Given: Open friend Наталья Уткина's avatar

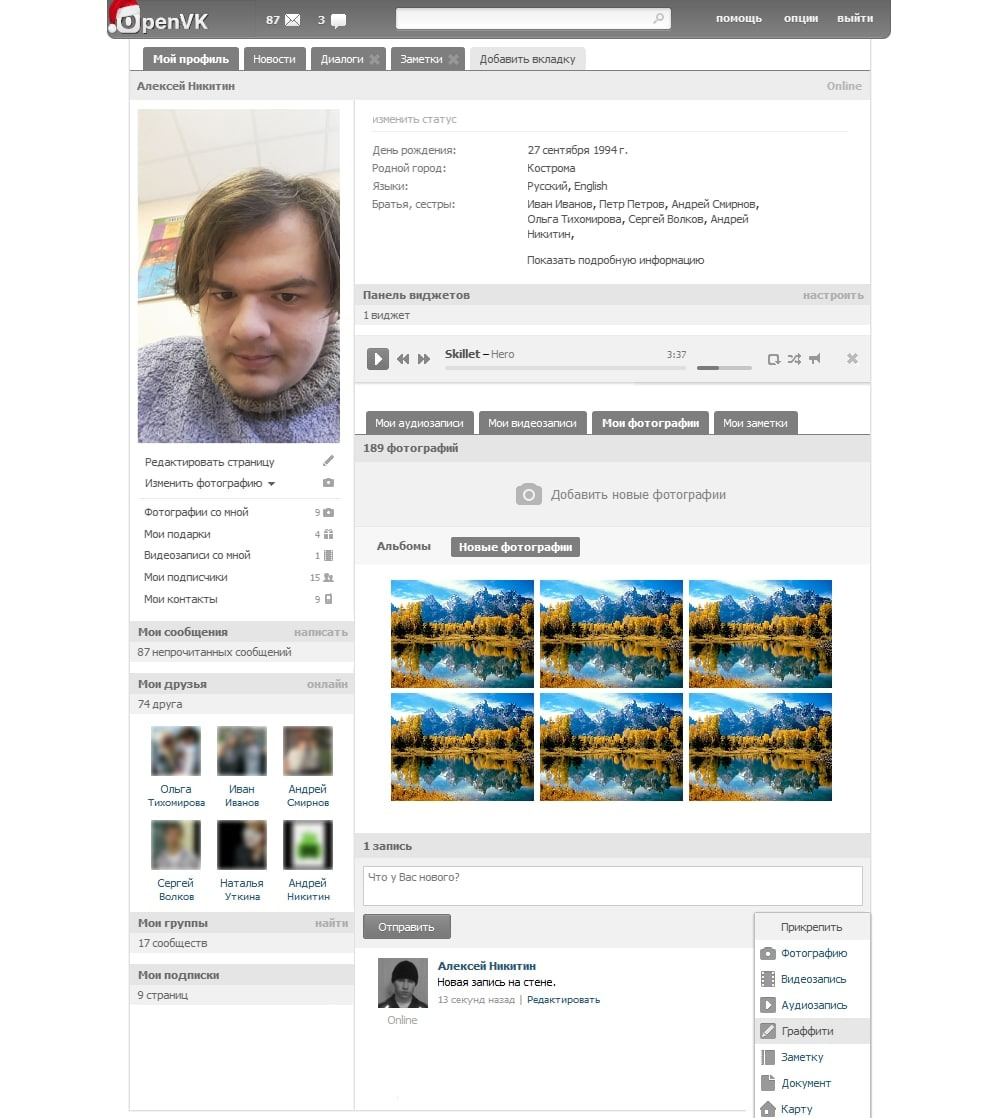Looking at the screenshot, I should tap(242, 845).
